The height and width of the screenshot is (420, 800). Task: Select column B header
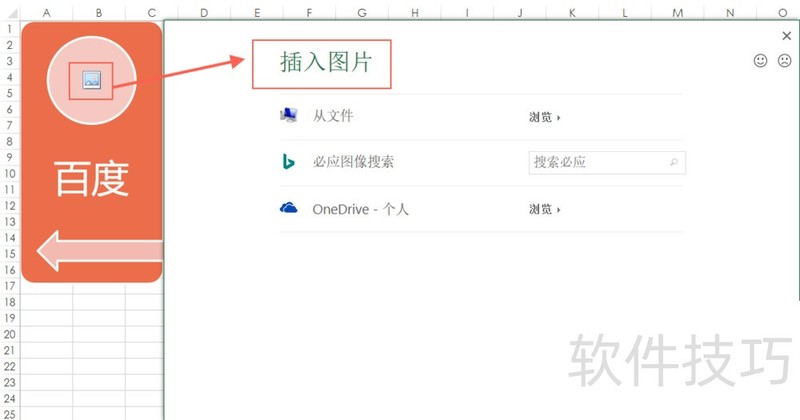coord(99,13)
